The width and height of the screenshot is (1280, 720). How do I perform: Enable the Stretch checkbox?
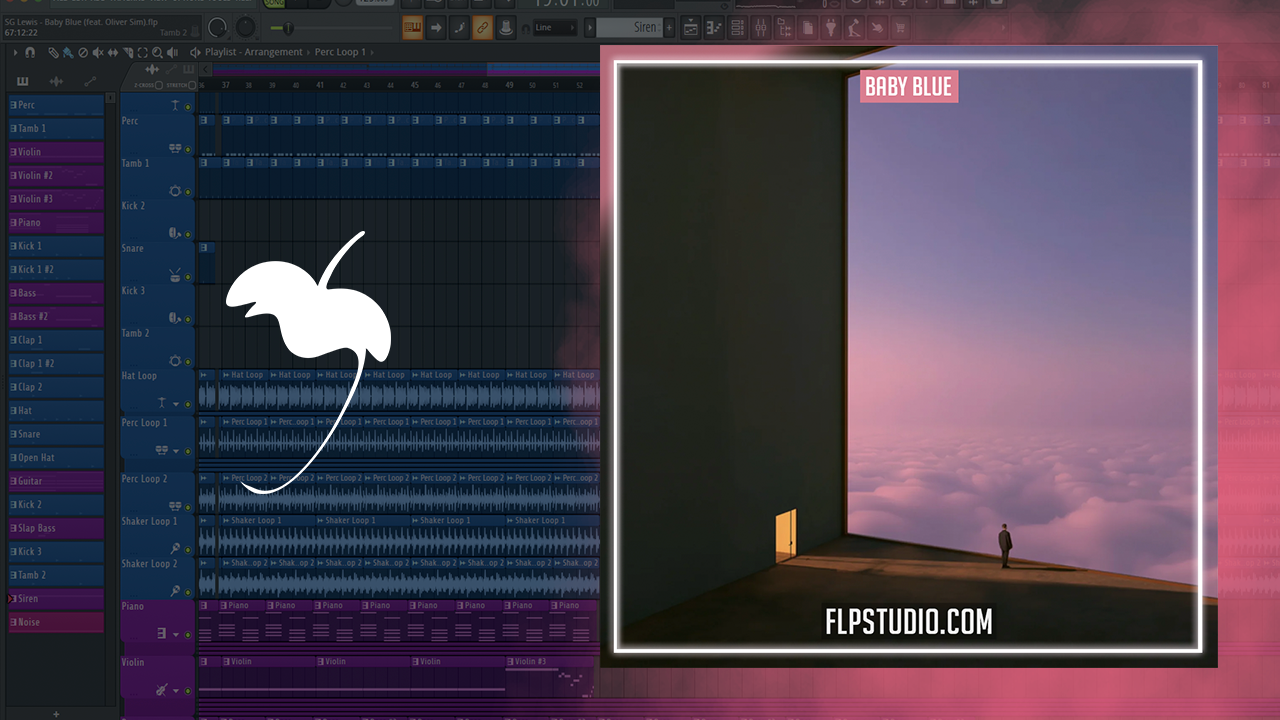194,85
